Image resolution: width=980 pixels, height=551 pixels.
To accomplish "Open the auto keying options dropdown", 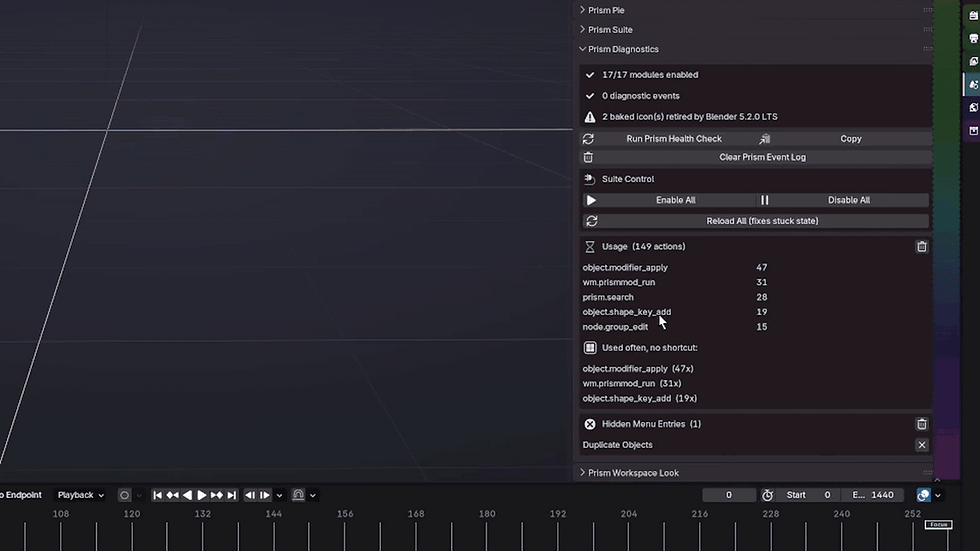I will click(x=139, y=495).
